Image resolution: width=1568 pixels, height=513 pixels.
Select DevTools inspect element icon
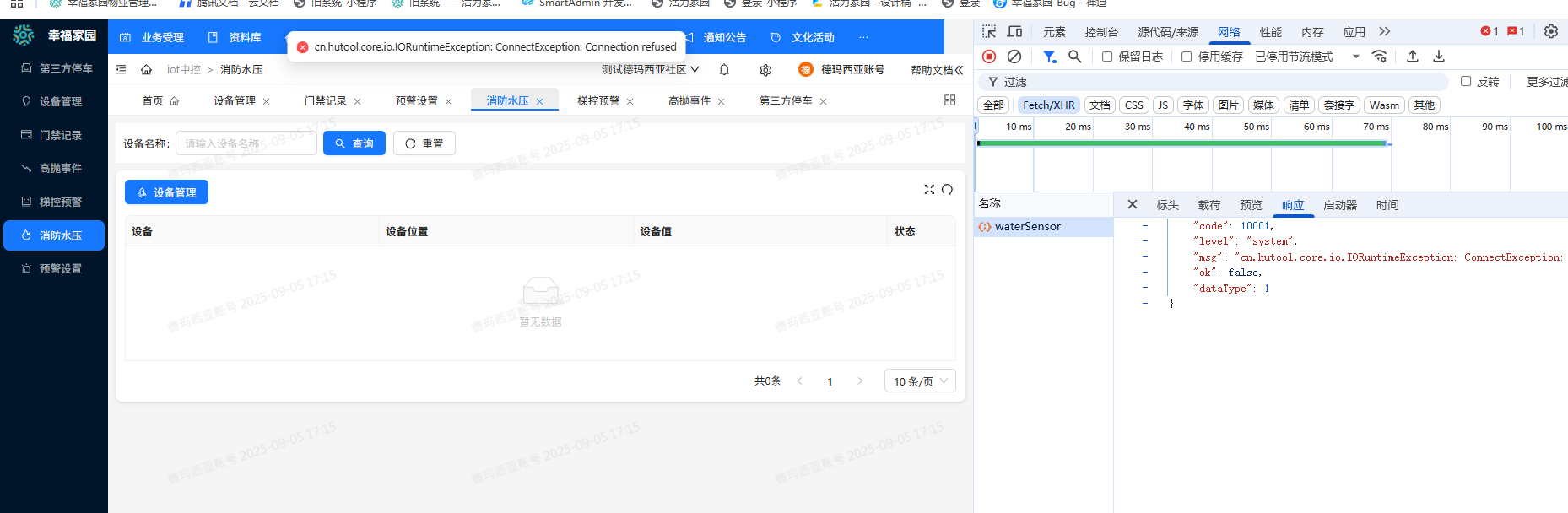coord(989,31)
